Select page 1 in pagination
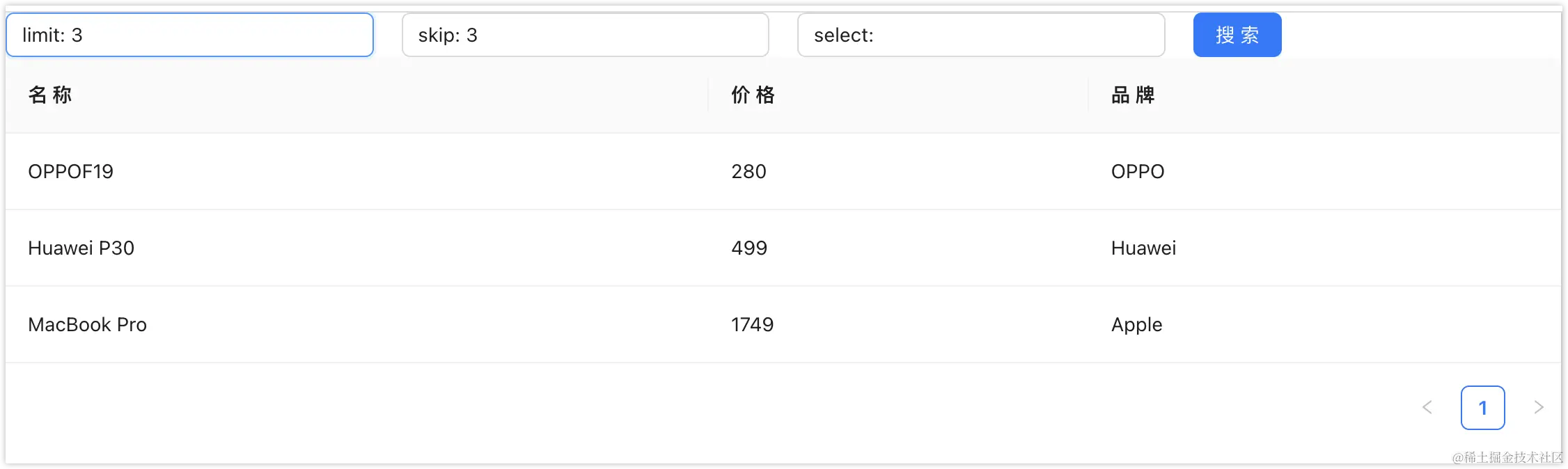 [x=1483, y=408]
